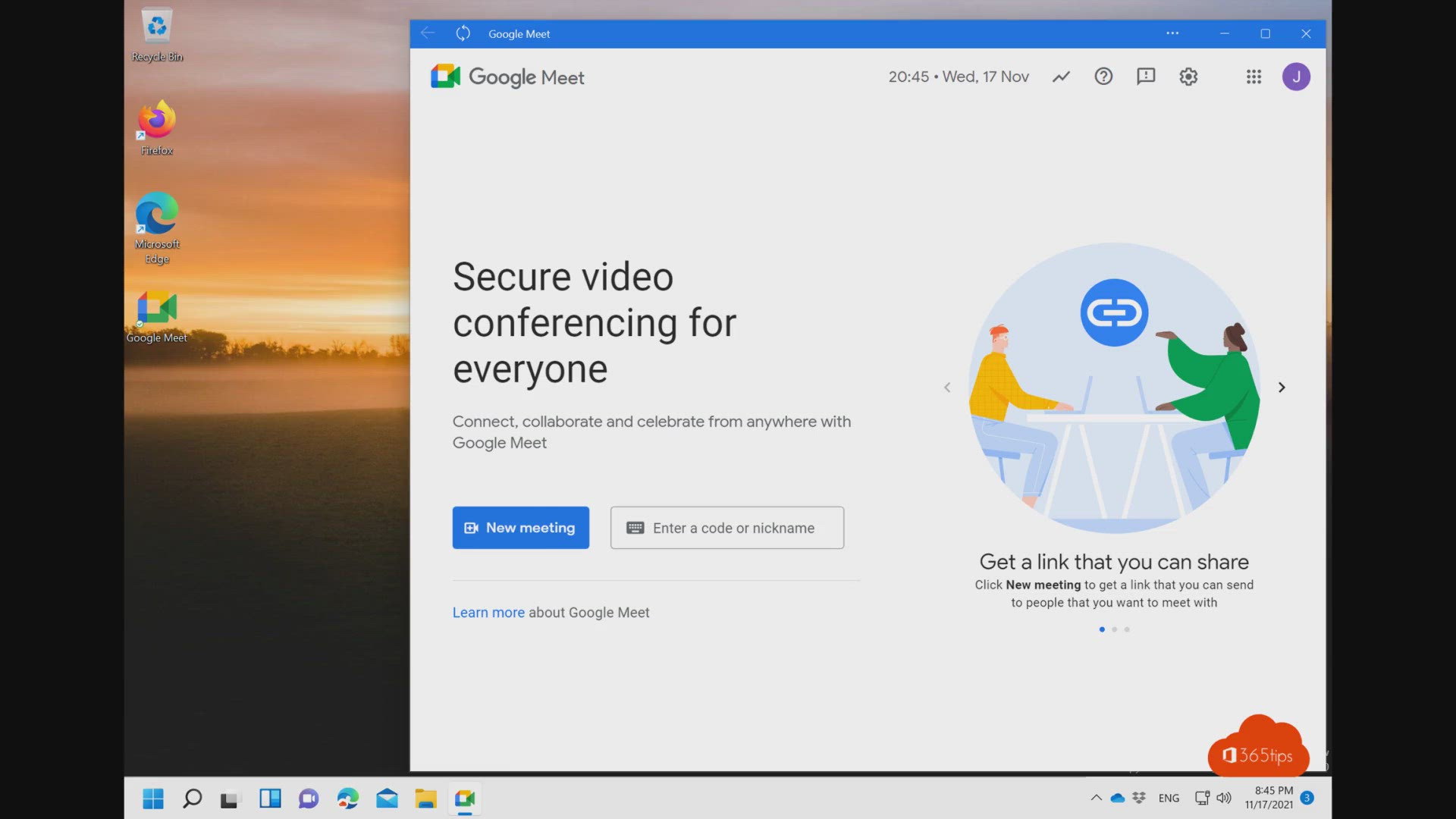Open the Help question mark icon
This screenshot has height=819, width=1456.
[x=1103, y=77]
